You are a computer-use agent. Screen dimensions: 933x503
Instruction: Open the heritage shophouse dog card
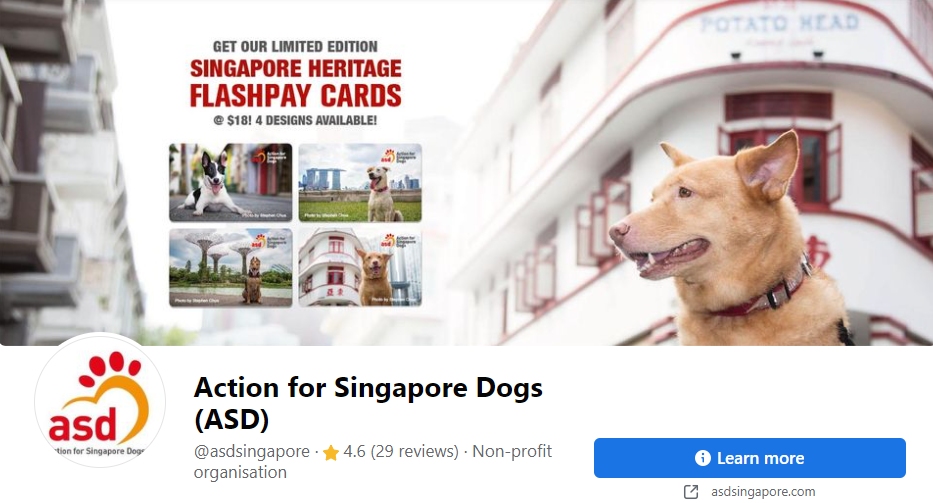[360, 267]
